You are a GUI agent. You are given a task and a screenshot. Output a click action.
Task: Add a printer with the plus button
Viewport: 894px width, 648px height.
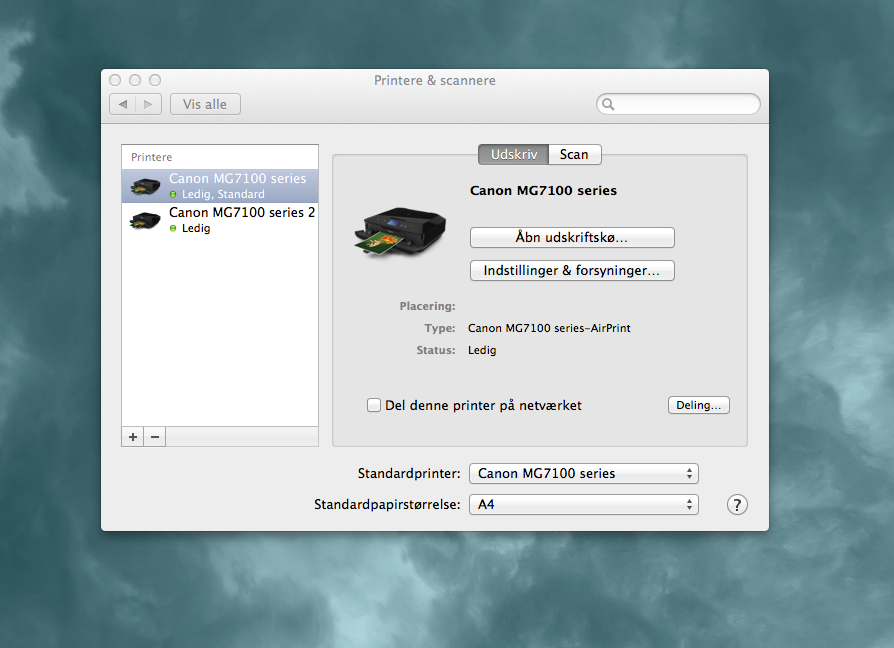pyautogui.click(x=133, y=437)
